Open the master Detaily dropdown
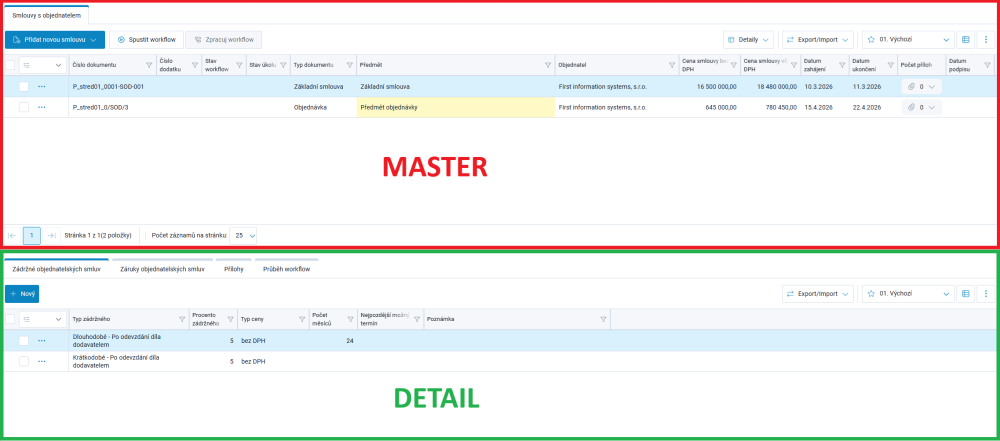Viewport: 1000px width, 441px height. [748, 40]
